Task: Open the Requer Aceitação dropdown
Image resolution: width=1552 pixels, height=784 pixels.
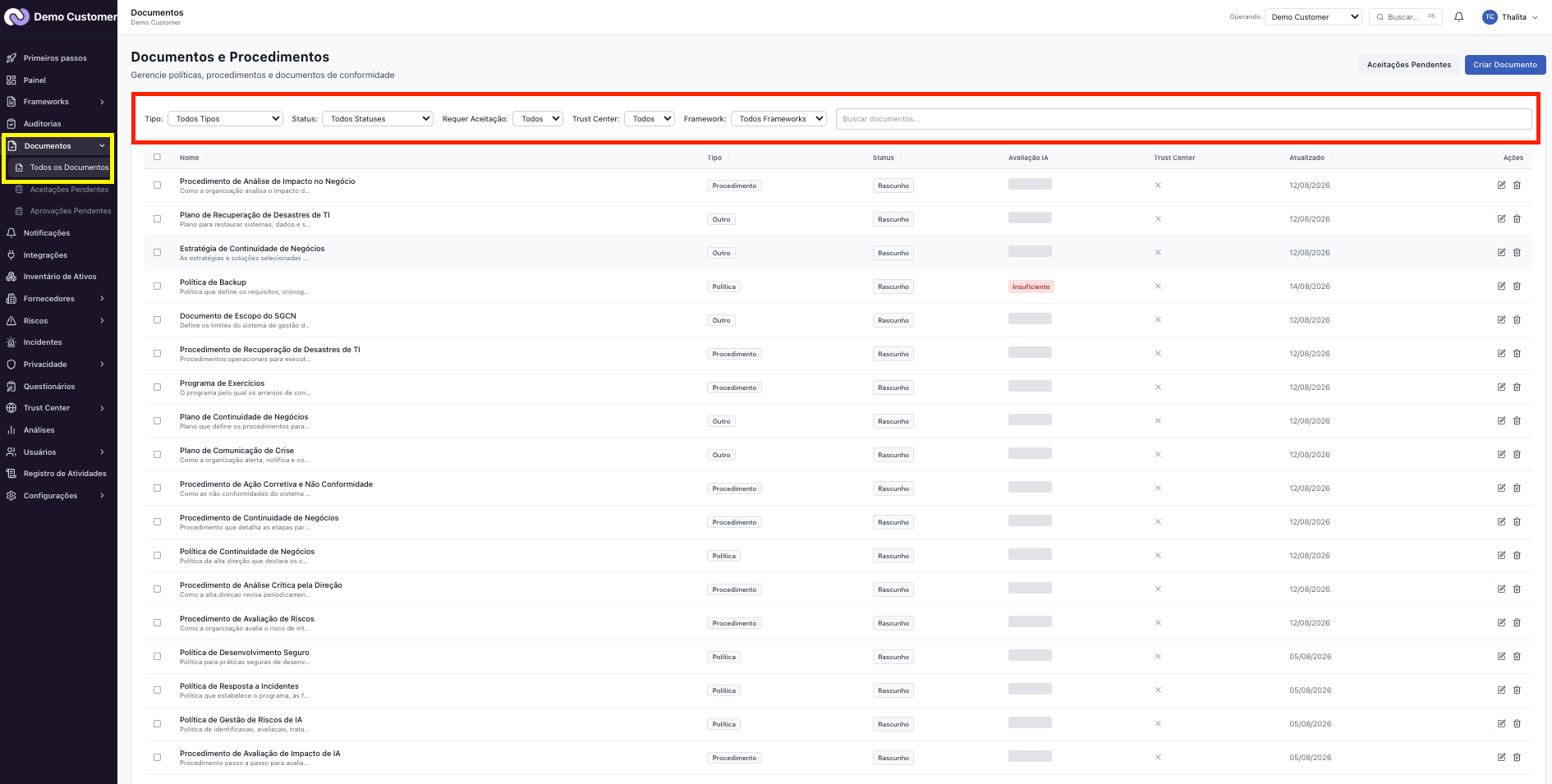Action: (538, 119)
